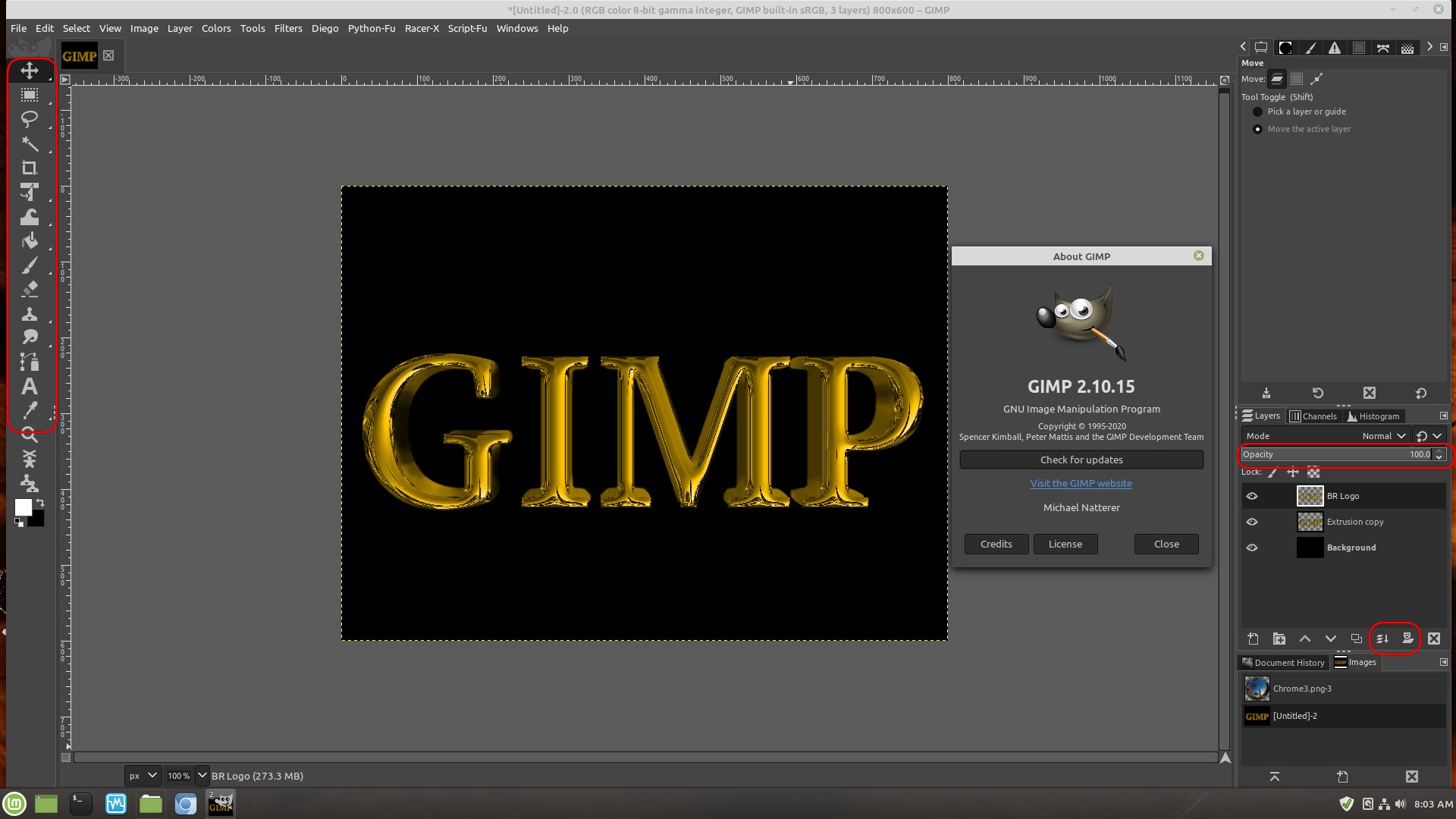Select the Fuzzy Select magic wand tool
Image resolution: width=1456 pixels, height=819 pixels.
30,143
